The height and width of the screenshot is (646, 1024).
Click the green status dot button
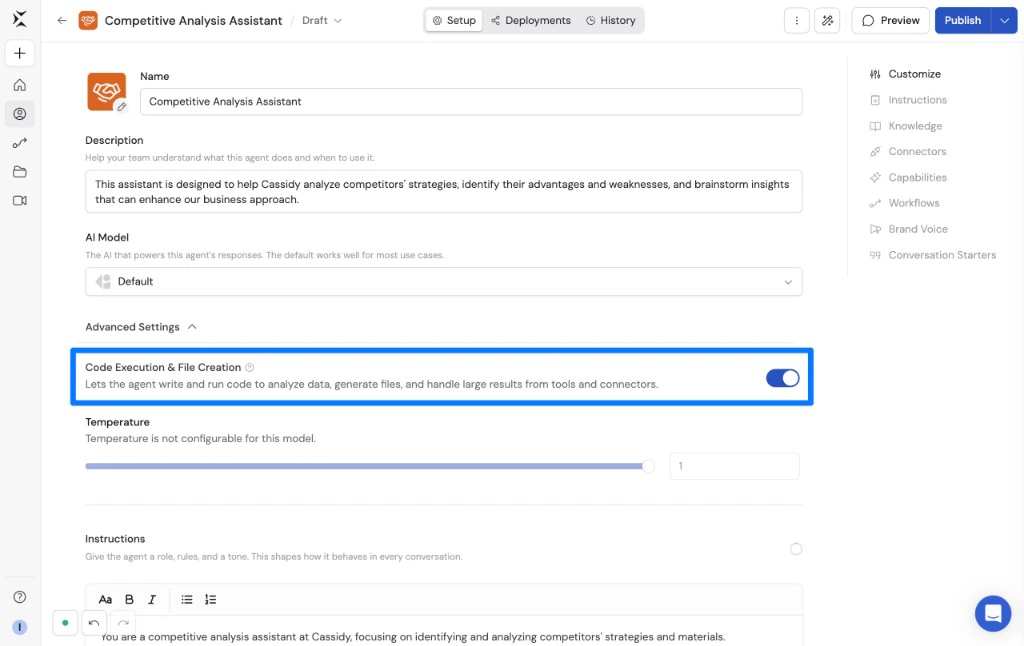click(65, 623)
